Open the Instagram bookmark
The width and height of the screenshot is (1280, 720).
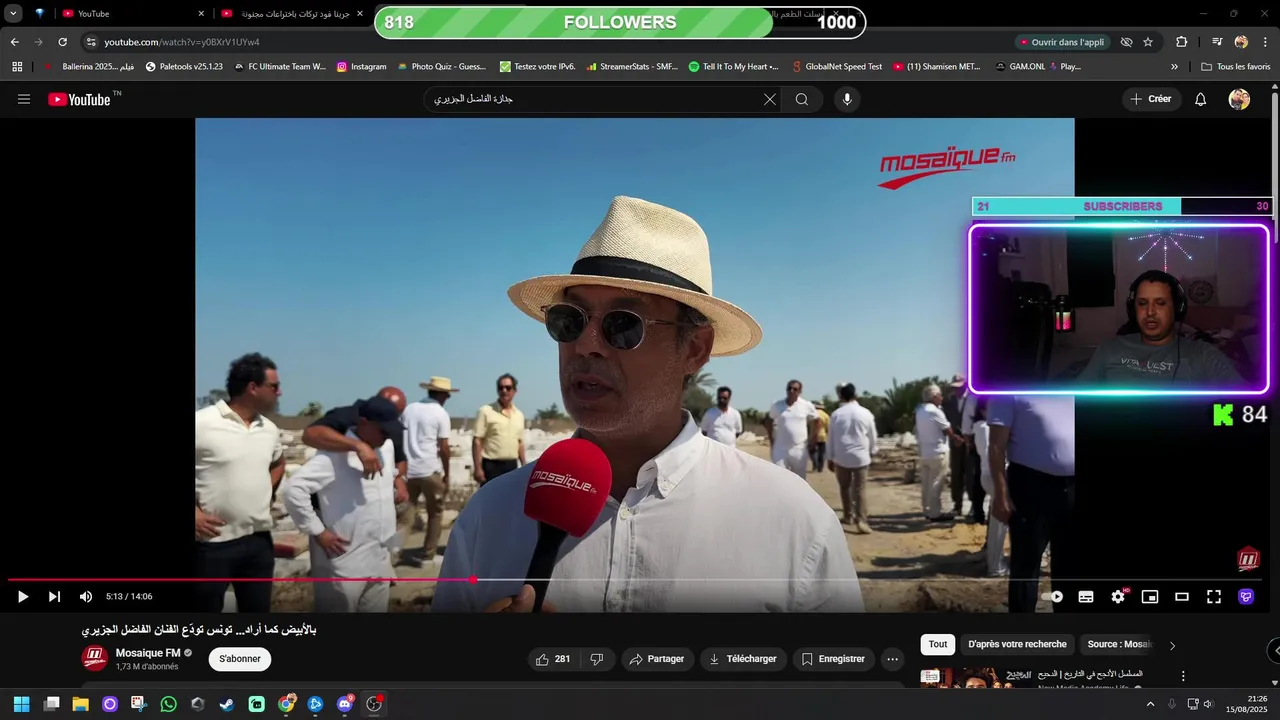[361, 67]
